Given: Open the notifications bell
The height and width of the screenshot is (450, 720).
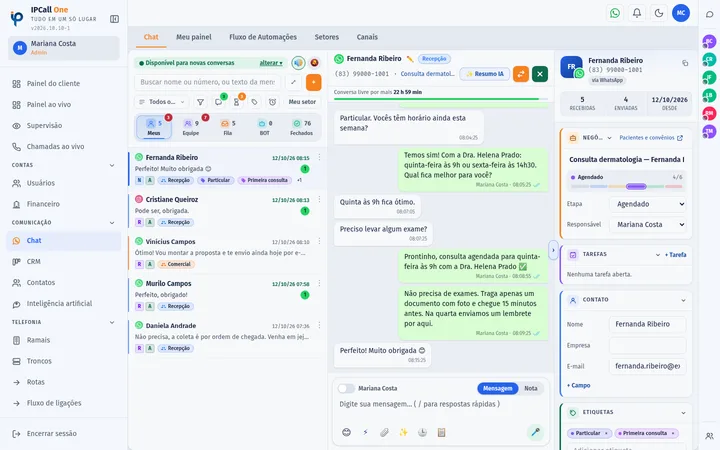Looking at the screenshot, I should 637,13.
